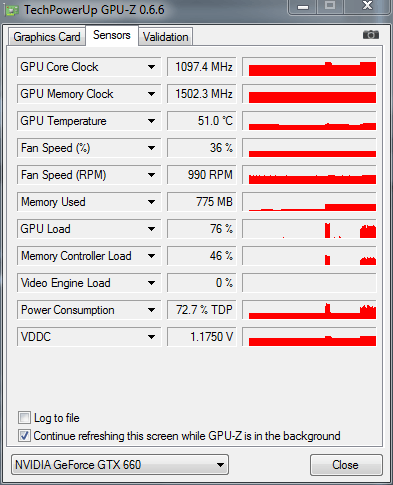Click the GPU Memory Clock value field
The image size is (393, 485).
point(202,94)
